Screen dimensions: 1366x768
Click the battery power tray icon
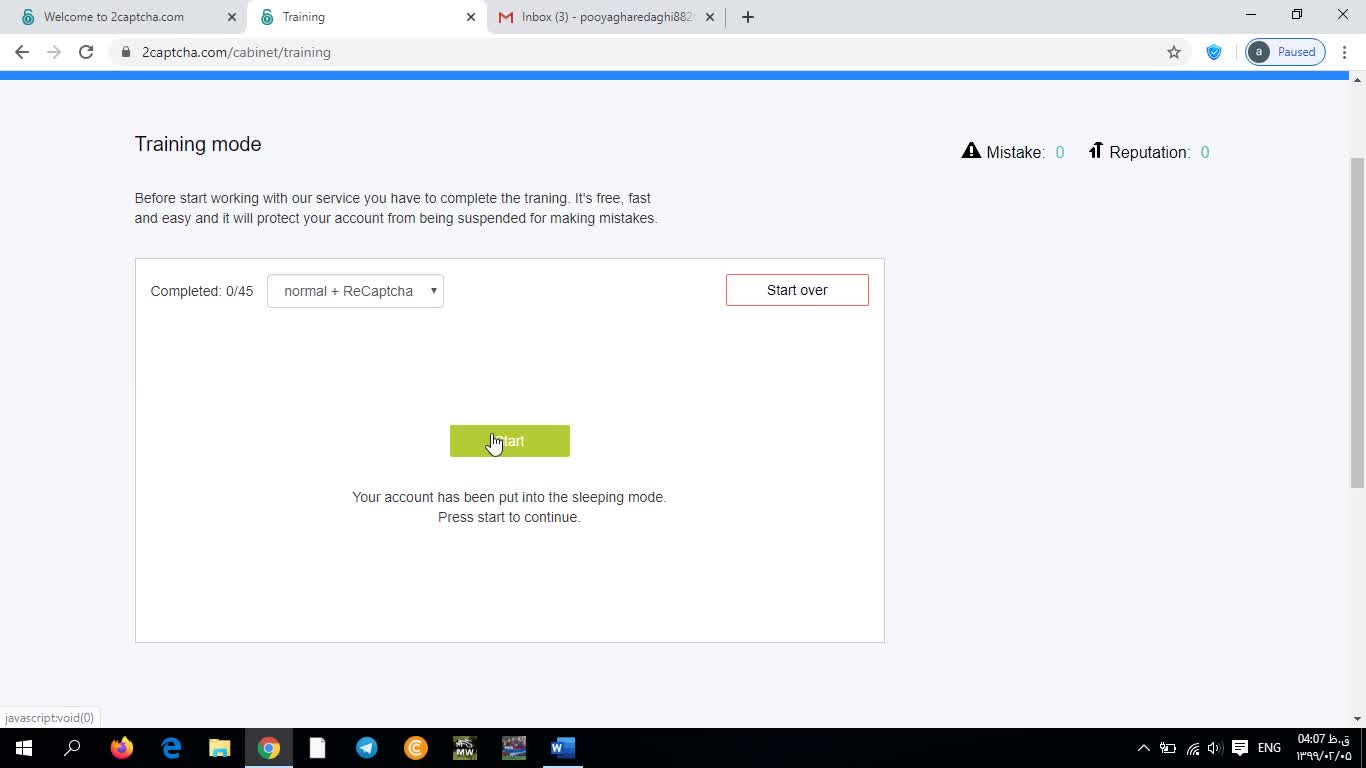click(x=1168, y=748)
